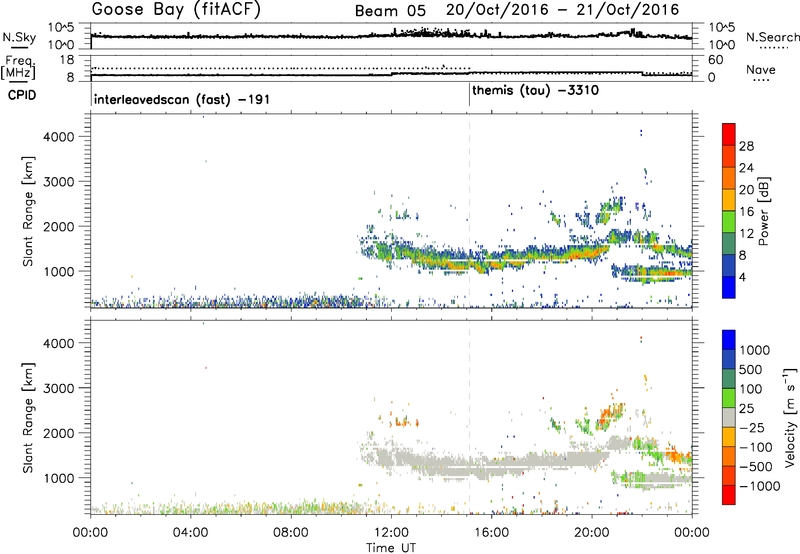Click the 'Nave' legend label
800x554 pixels.
(x=761, y=70)
